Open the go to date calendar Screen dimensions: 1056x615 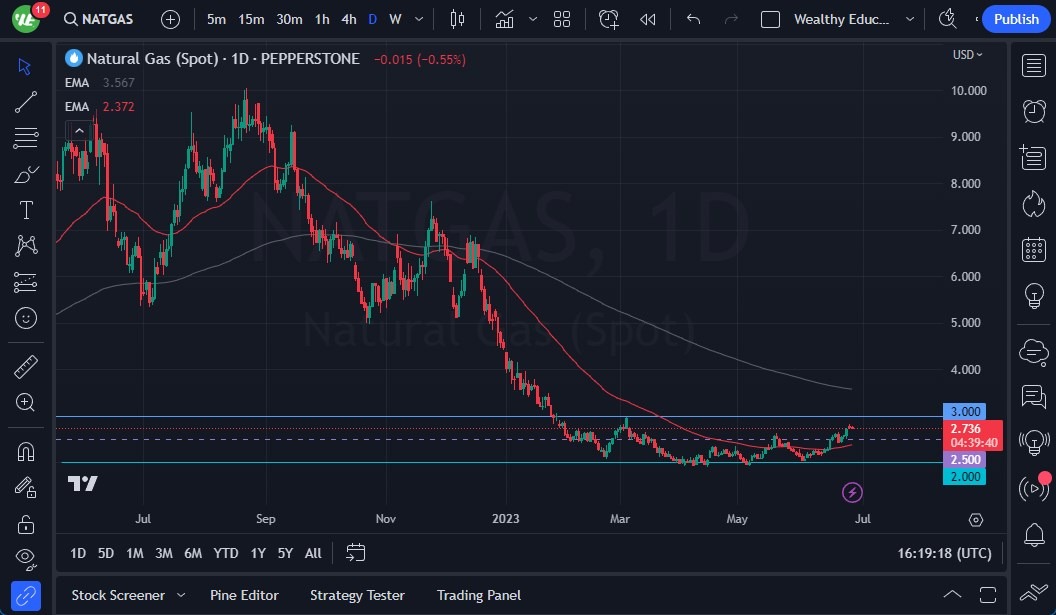coord(356,553)
